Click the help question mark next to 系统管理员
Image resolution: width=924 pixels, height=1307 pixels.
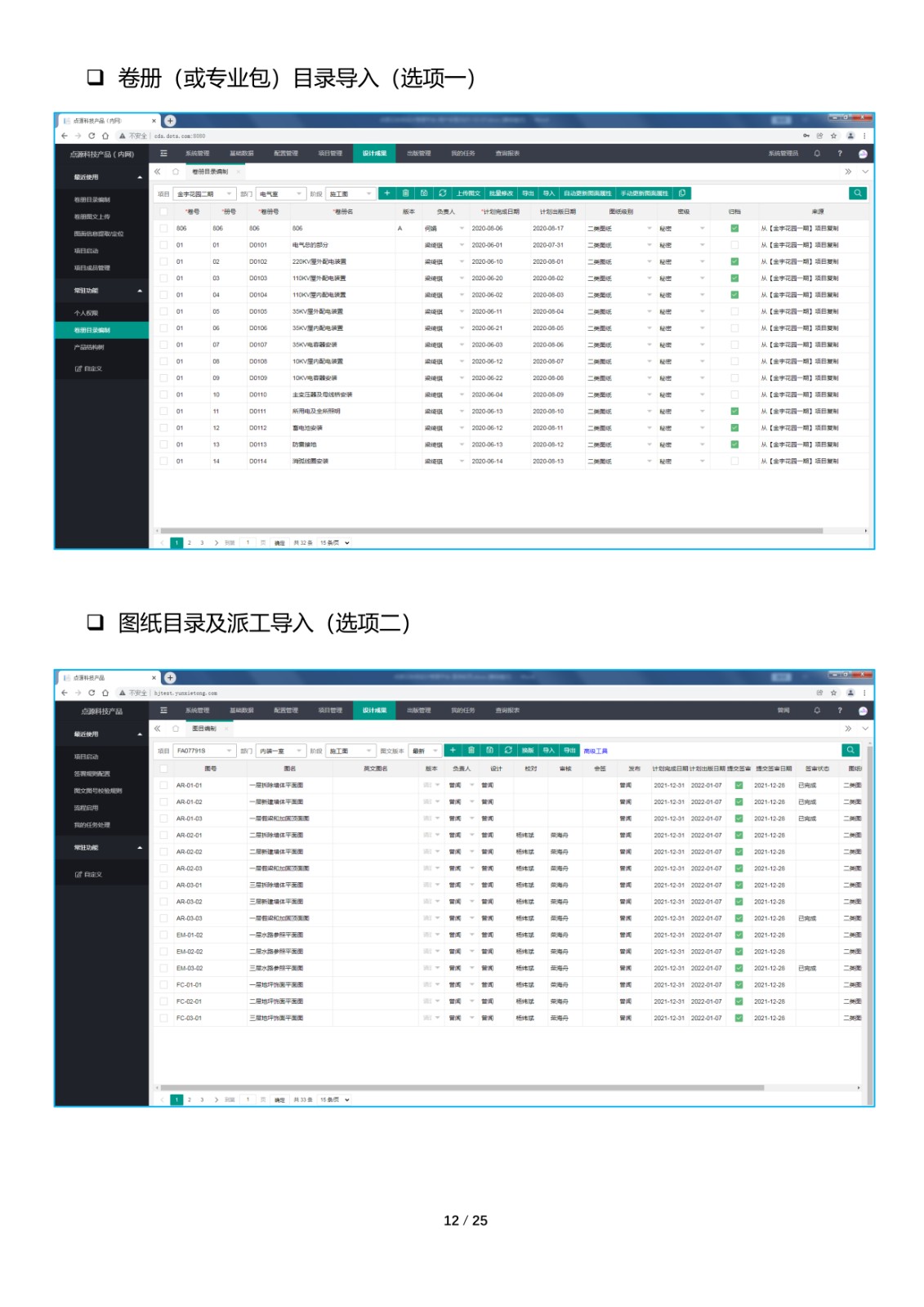(x=840, y=154)
